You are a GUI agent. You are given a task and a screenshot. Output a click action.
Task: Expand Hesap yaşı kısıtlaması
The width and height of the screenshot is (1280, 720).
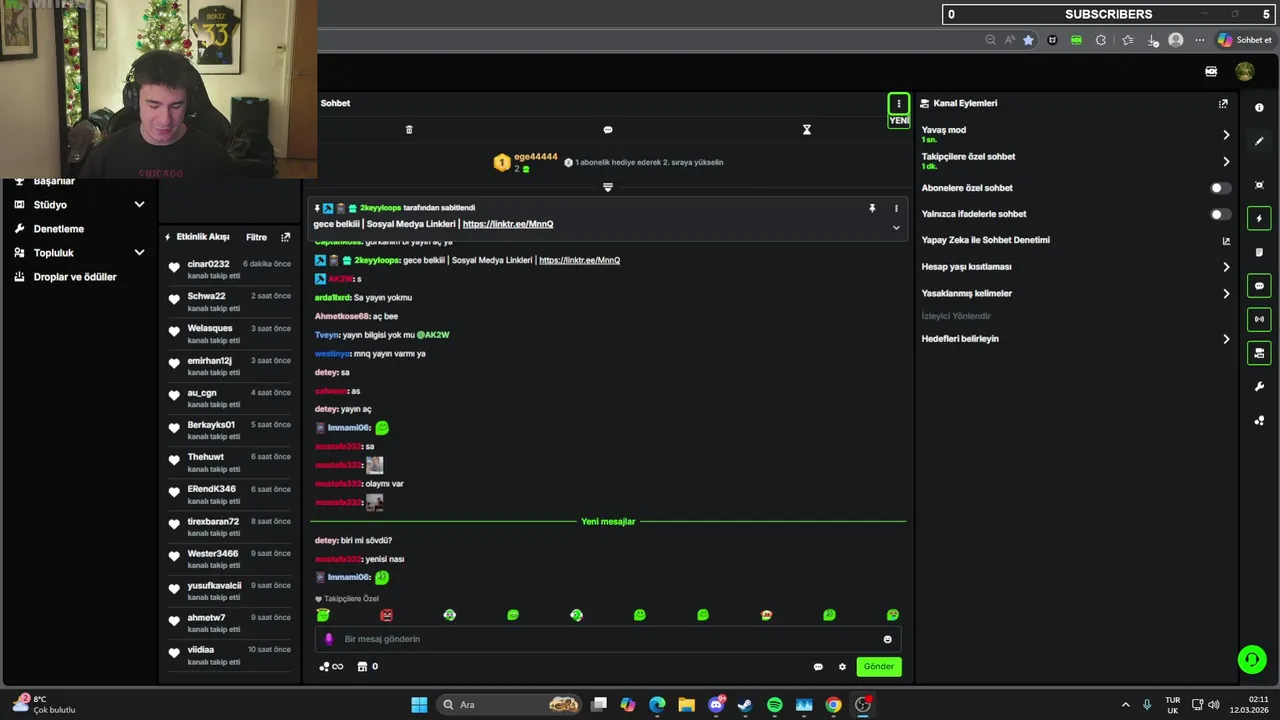pos(1226,267)
